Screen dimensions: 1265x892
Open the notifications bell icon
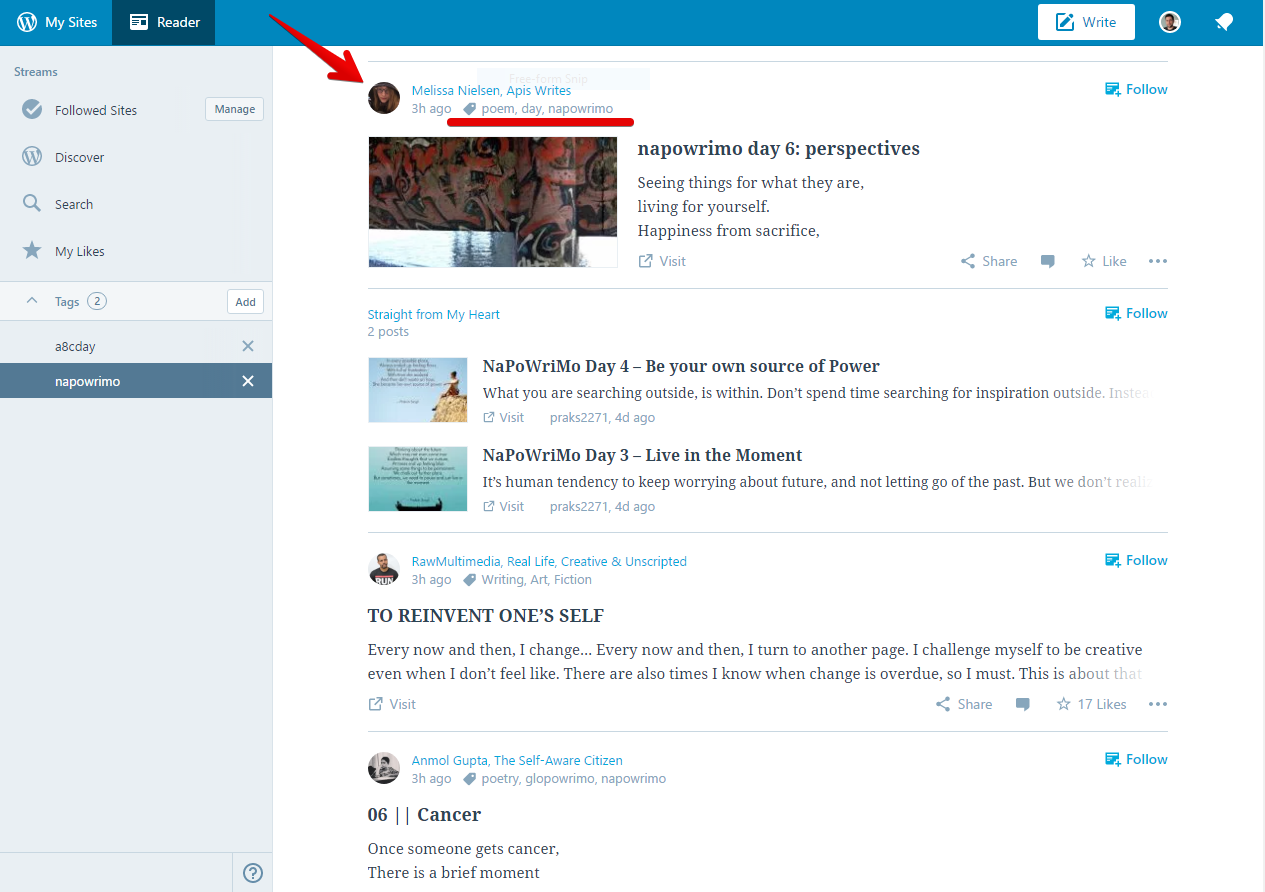tap(1223, 22)
